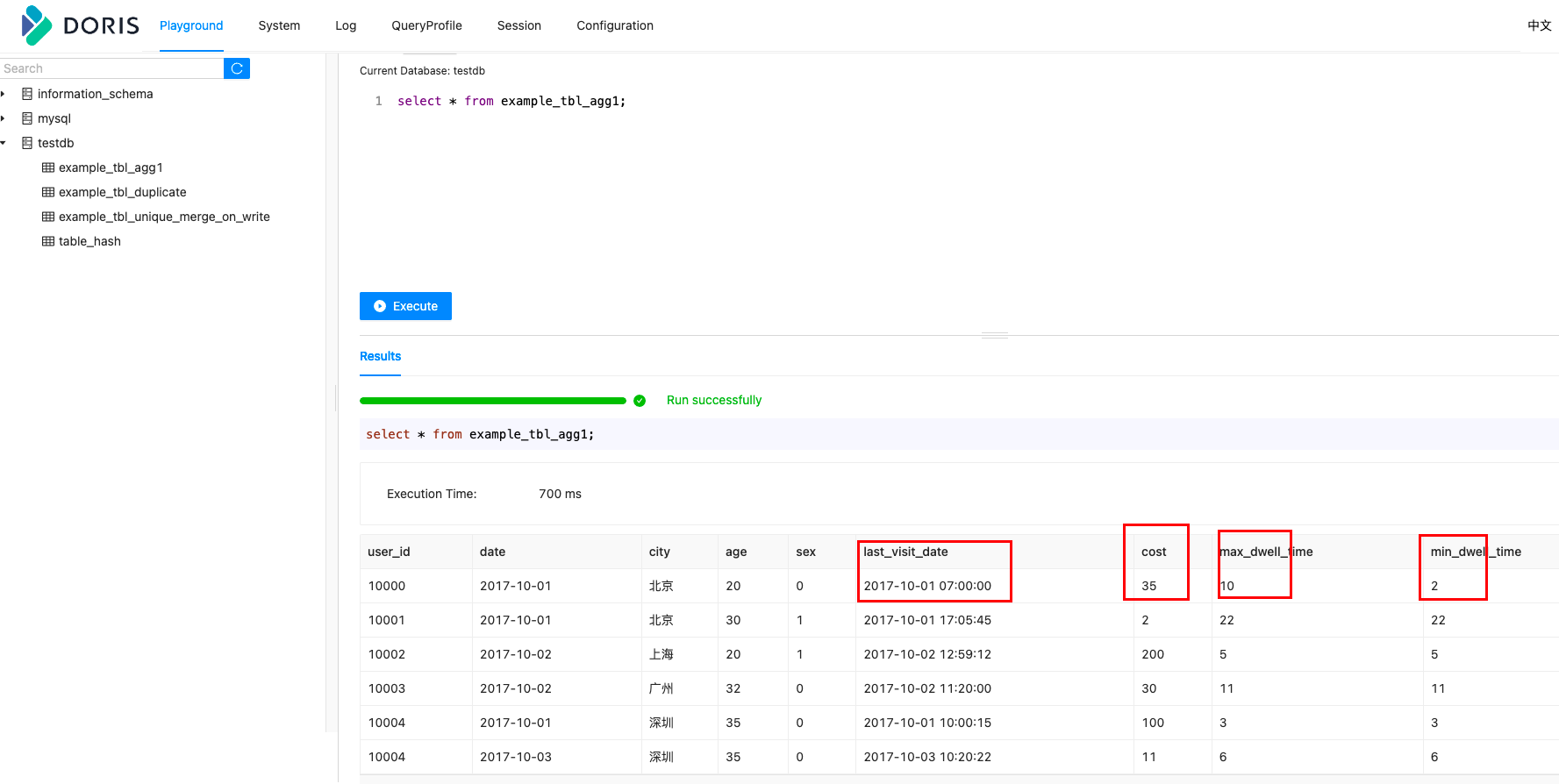The height and width of the screenshot is (784, 1559).
Task: Go to QueryProfile page
Action: point(426,25)
